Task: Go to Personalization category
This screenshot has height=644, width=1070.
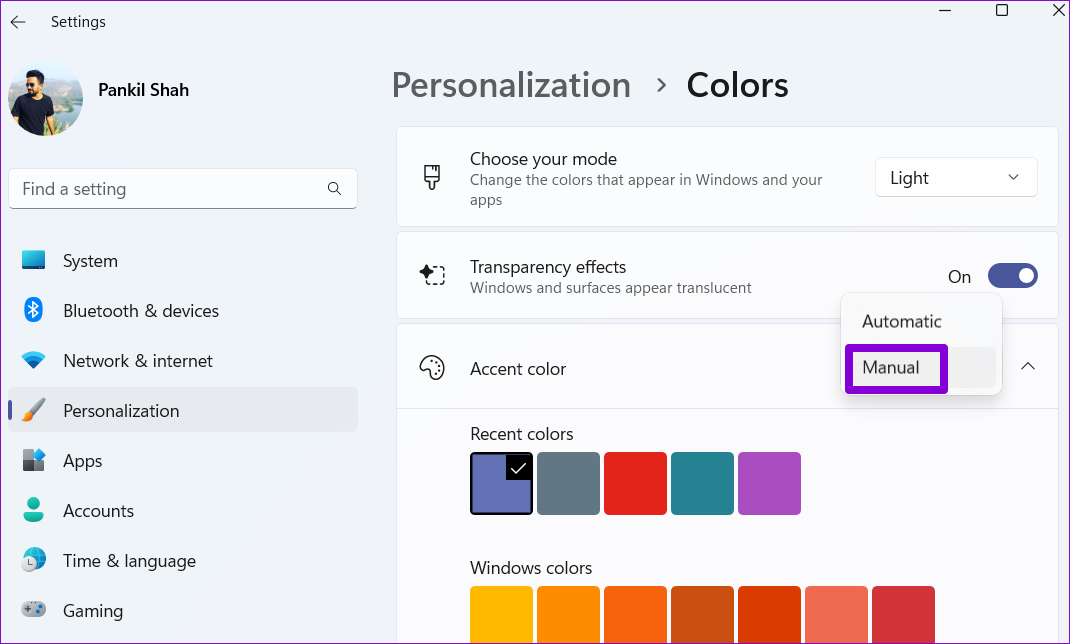Action: [183, 410]
